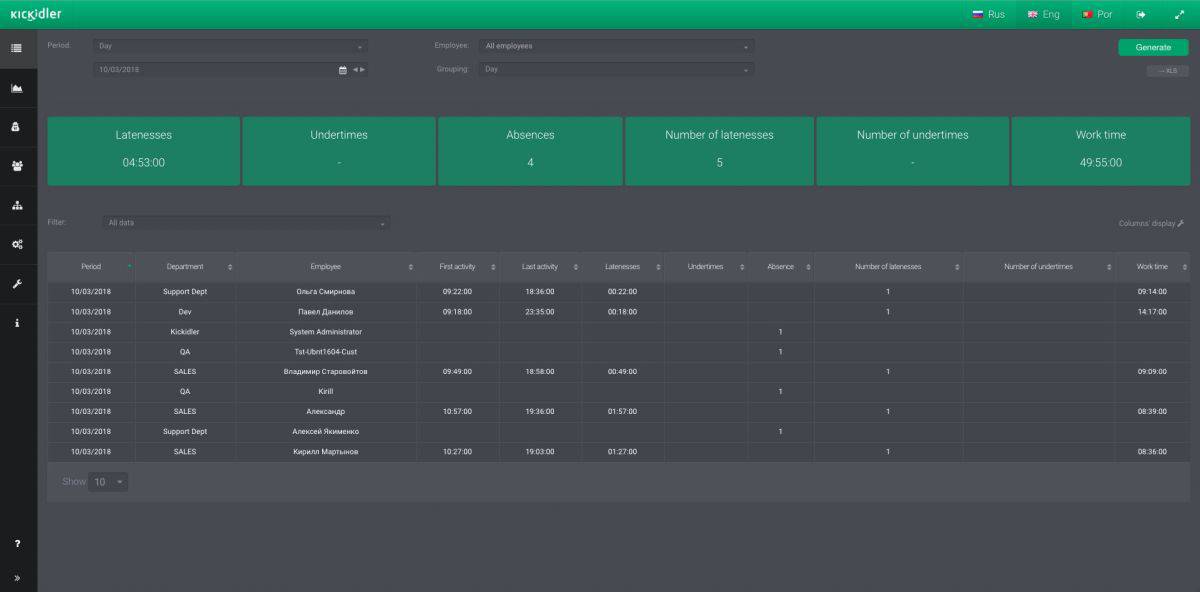Open the department structure icon in sidebar
The image size is (1200, 592).
[x=18, y=206]
